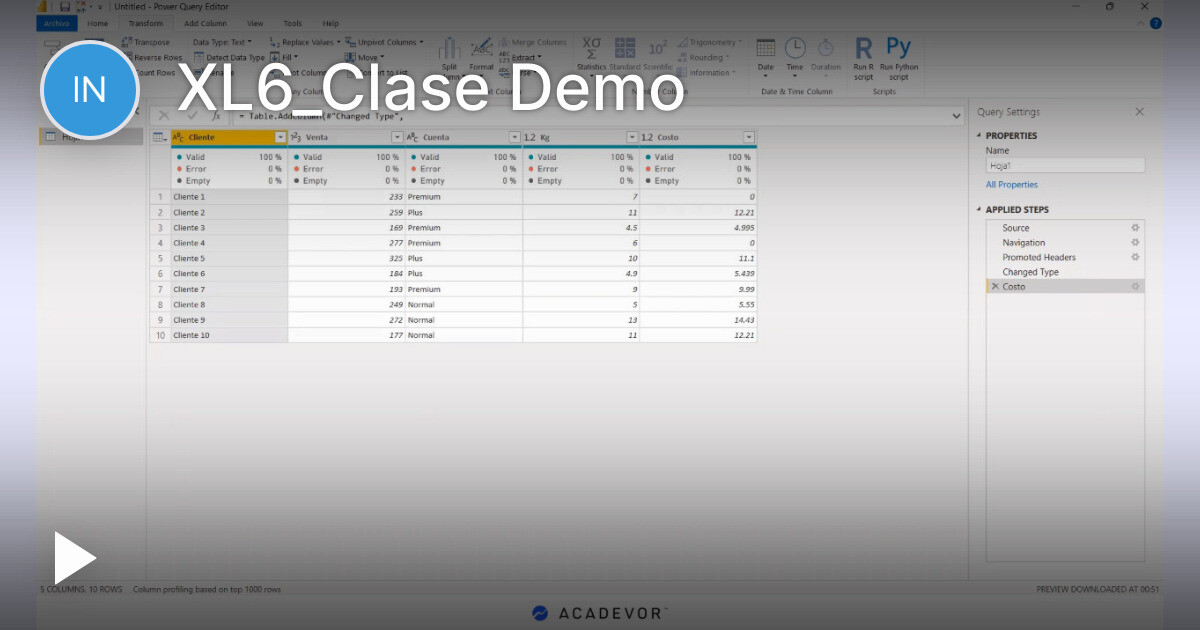Select the Cliente column header
Image resolution: width=1200 pixels, height=630 pixels.
point(229,137)
